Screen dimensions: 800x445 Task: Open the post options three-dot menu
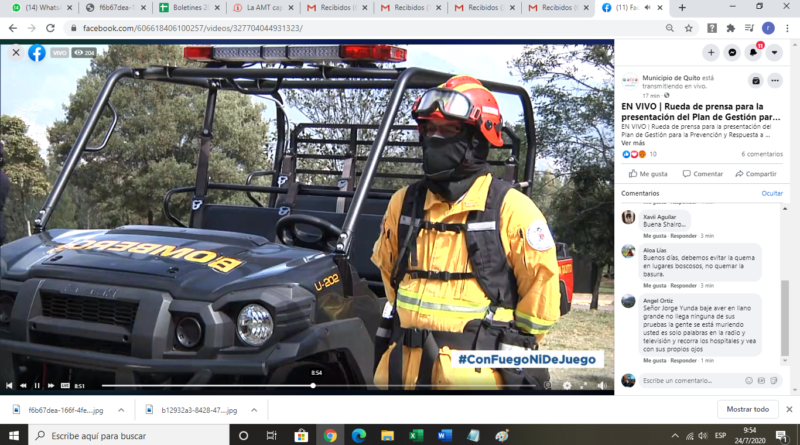pos(775,81)
